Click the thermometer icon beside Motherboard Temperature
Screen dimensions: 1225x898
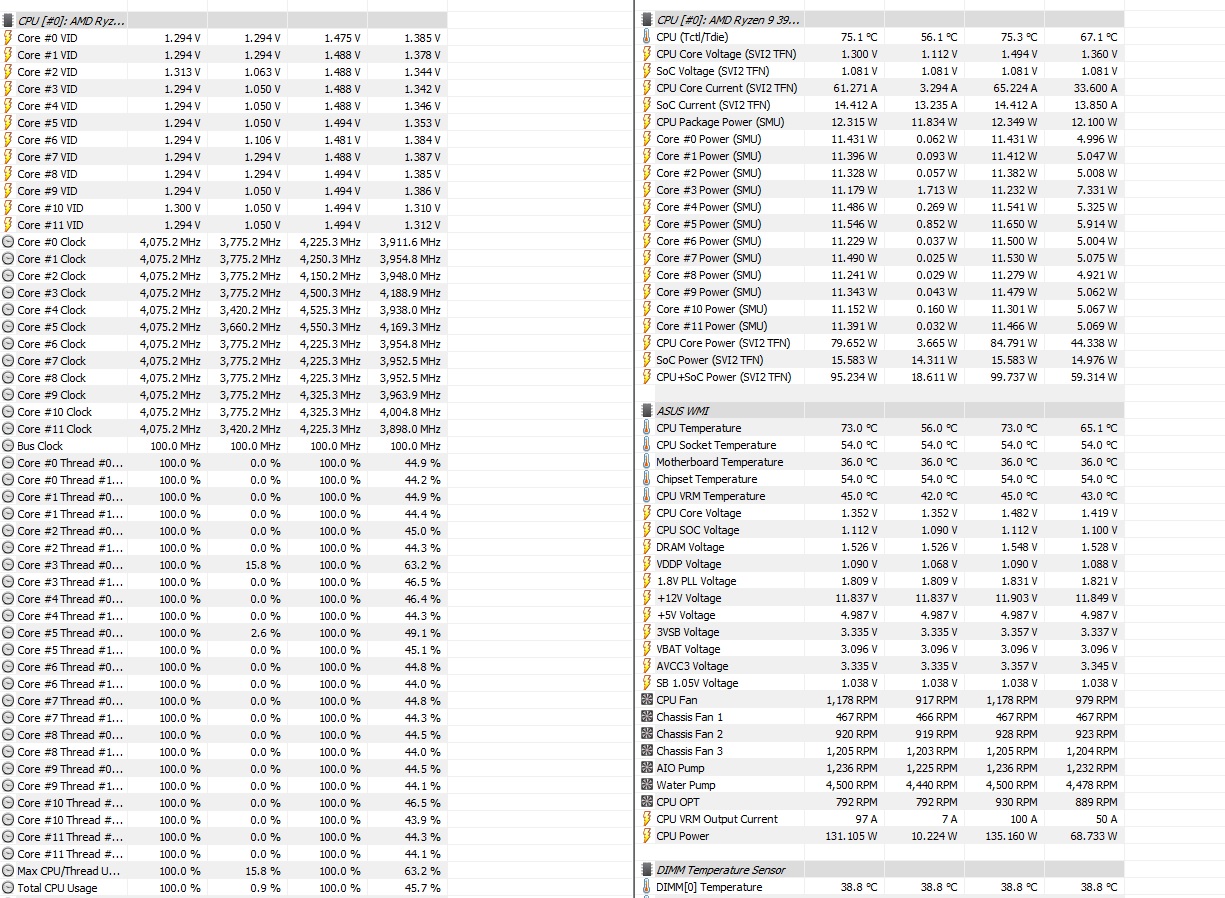click(x=646, y=461)
